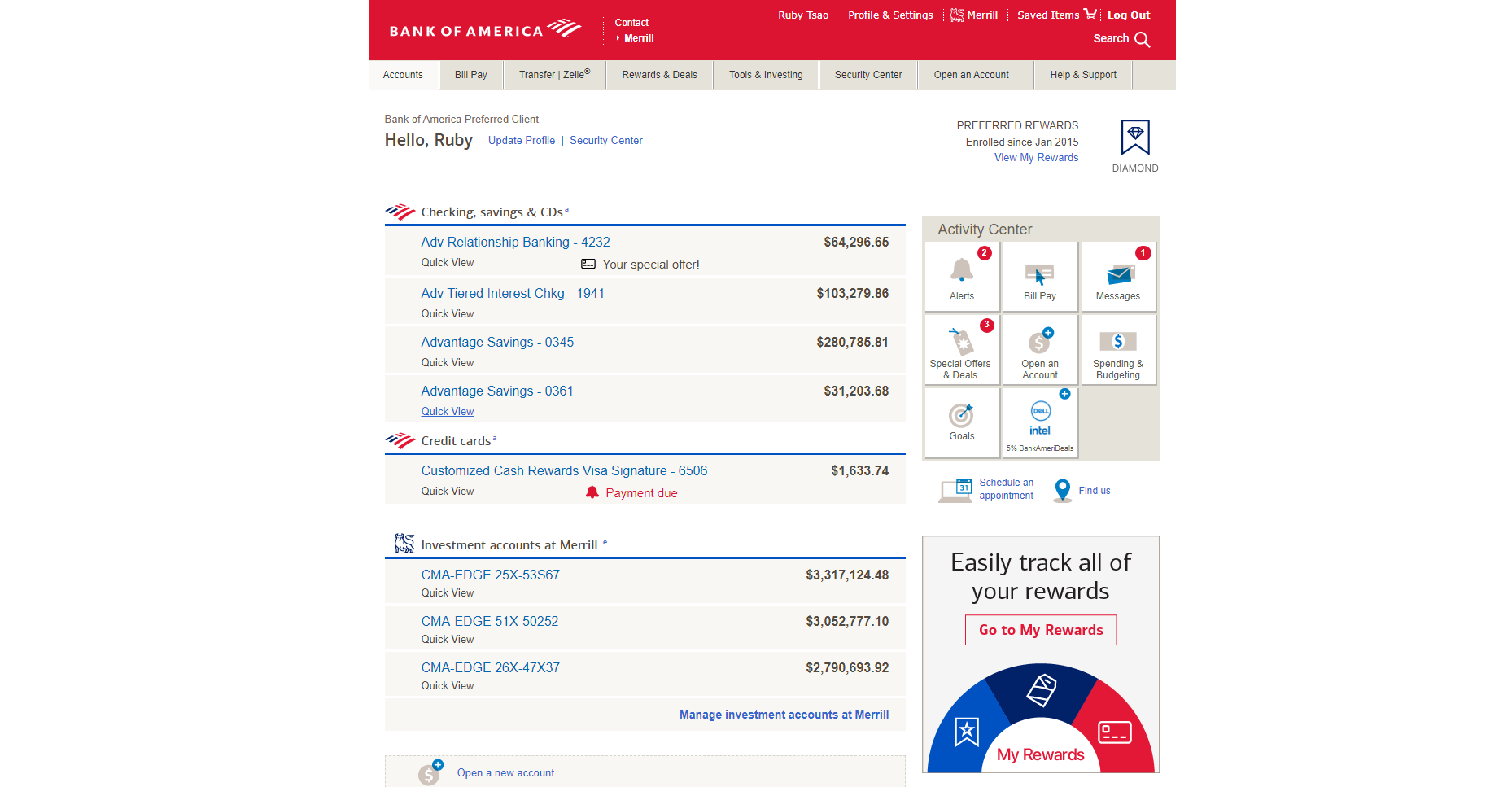Open Adv Tiered Interest Chkg - 1941
This screenshot has height=787, width=1512.
pos(513,294)
